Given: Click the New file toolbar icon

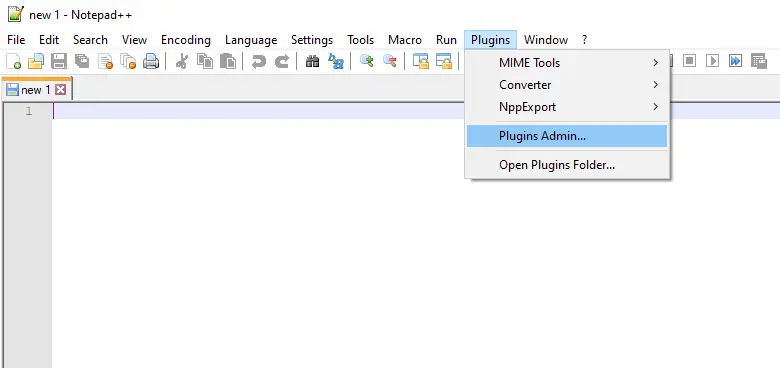Looking at the screenshot, I should point(13,62).
